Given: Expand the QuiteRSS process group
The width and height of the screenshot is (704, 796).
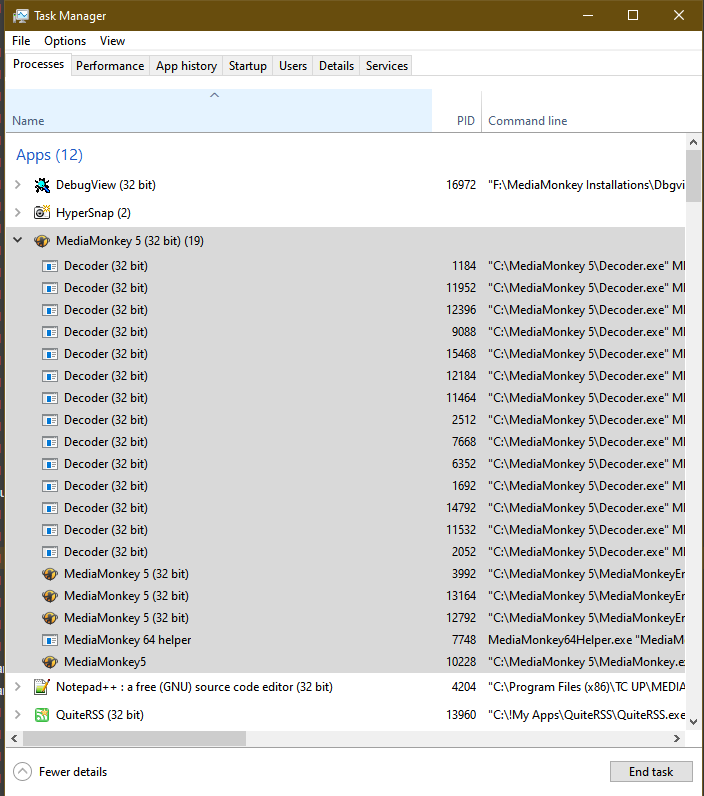Looking at the screenshot, I should pyautogui.click(x=18, y=715).
